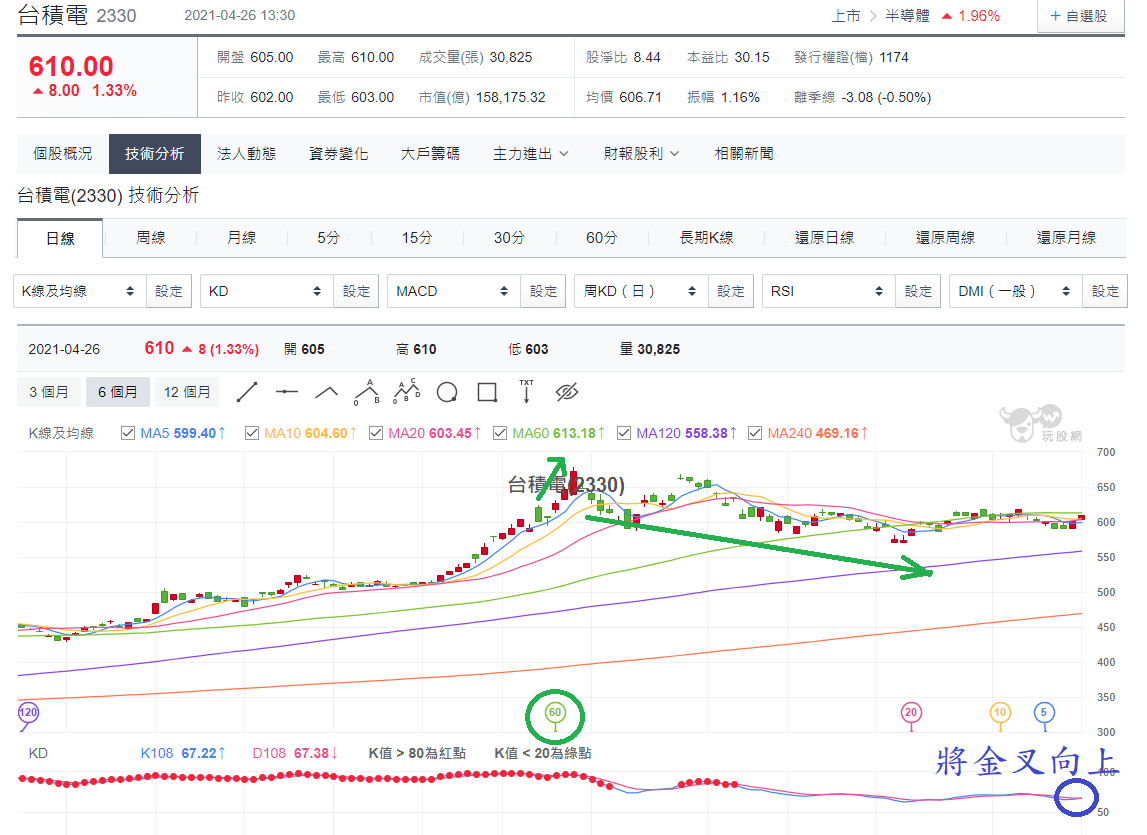
Task: Toggle the MA60 checkbox
Action: point(500,433)
